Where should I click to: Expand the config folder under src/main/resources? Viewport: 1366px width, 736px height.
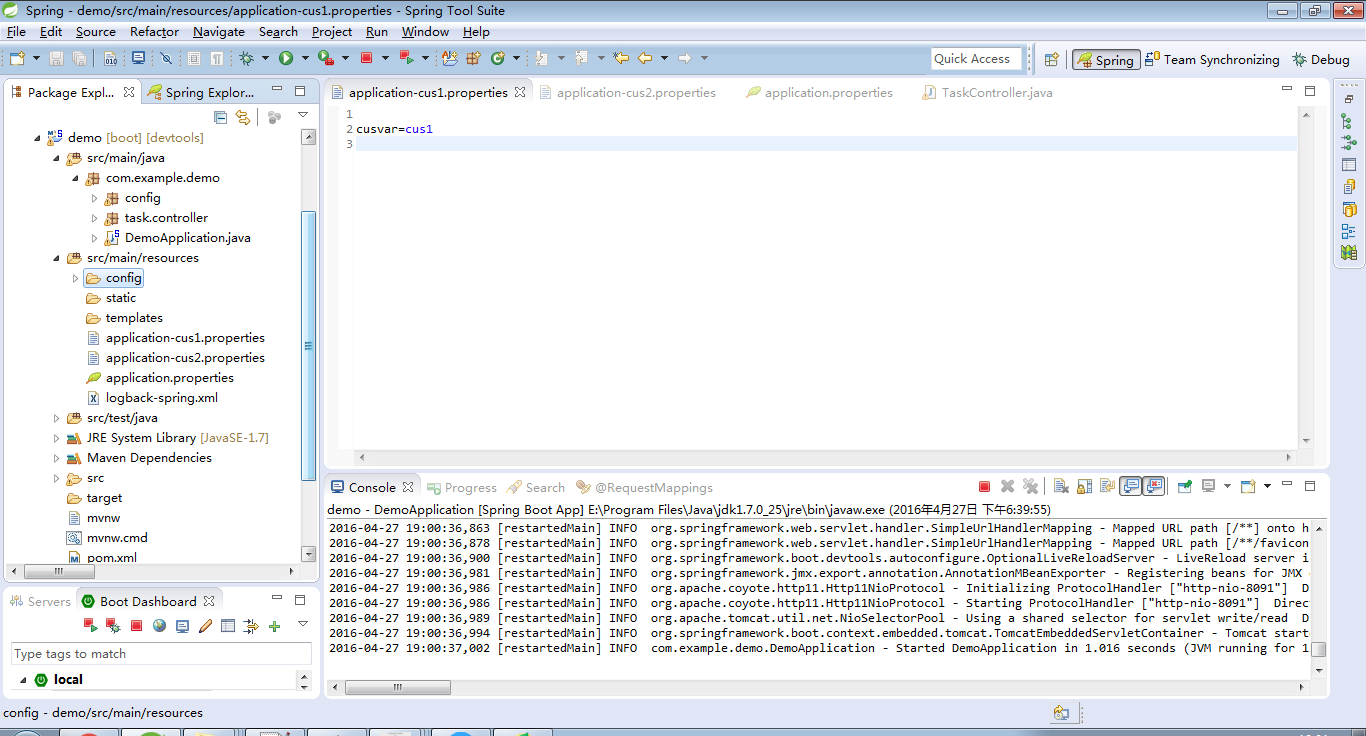point(75,278)
